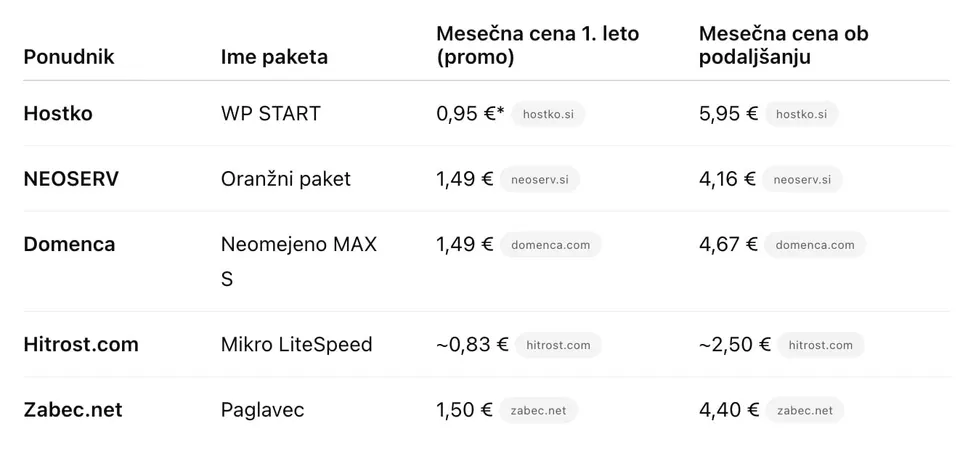
Task: Open hostko.si source chip beside 5,95 €
Action: tap(801, 115)
